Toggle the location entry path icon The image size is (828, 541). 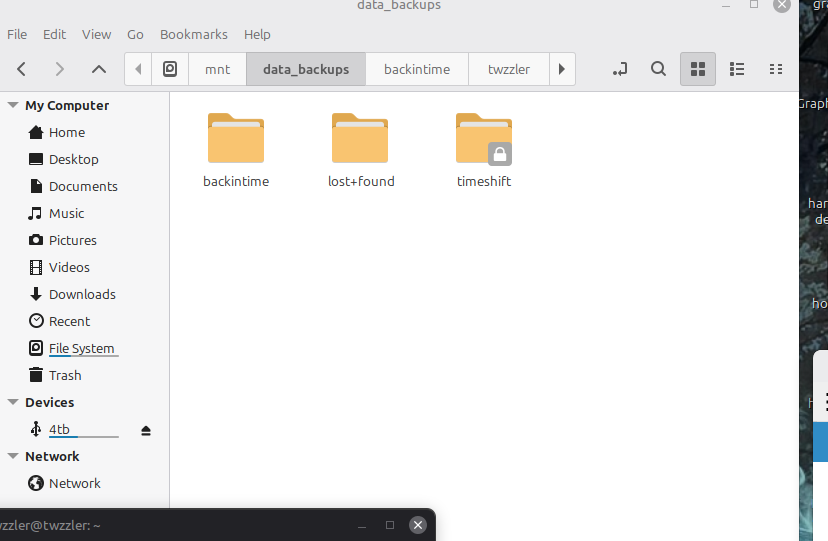(x=620, y=69)
